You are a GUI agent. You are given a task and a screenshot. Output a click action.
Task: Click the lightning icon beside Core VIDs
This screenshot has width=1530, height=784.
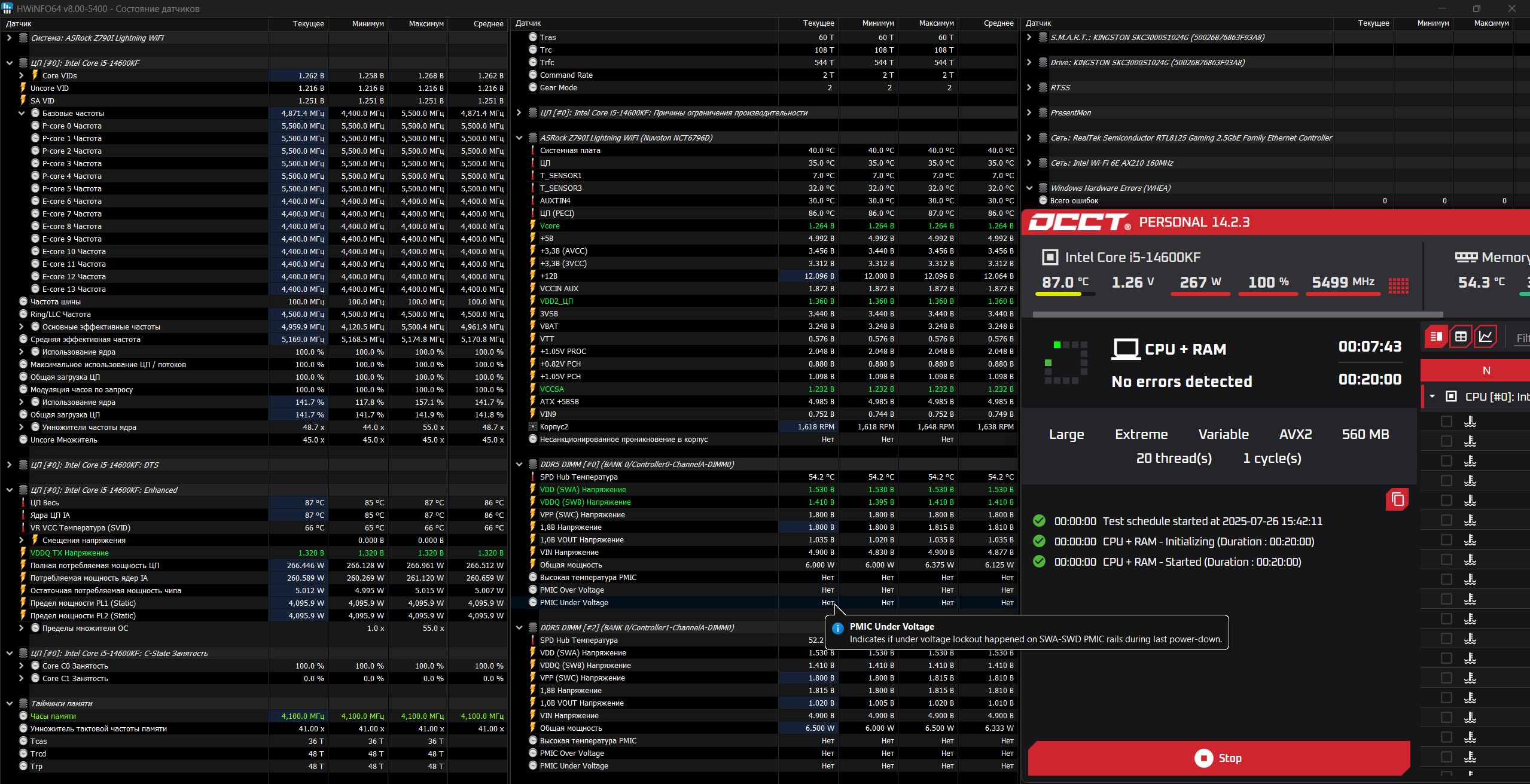coord(35,75)
